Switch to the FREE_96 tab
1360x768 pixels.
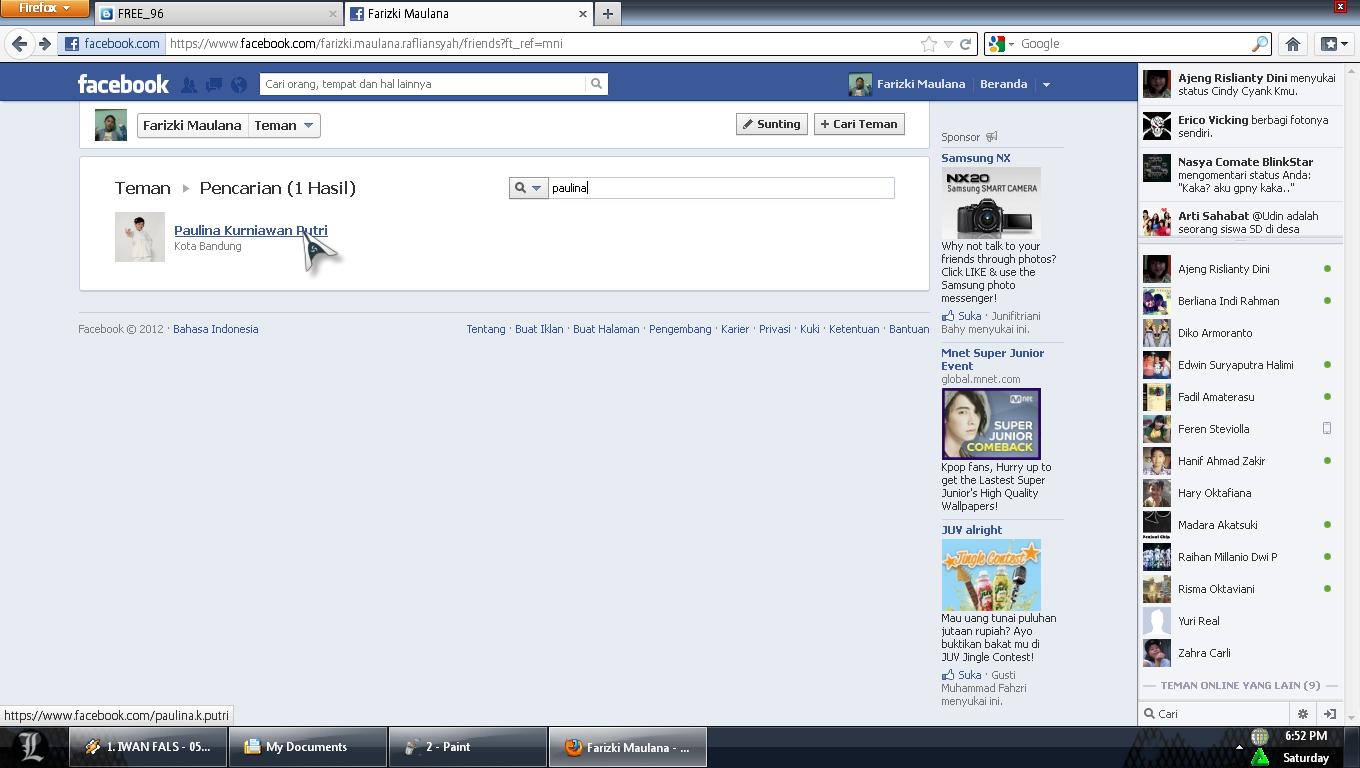[219, 14]
